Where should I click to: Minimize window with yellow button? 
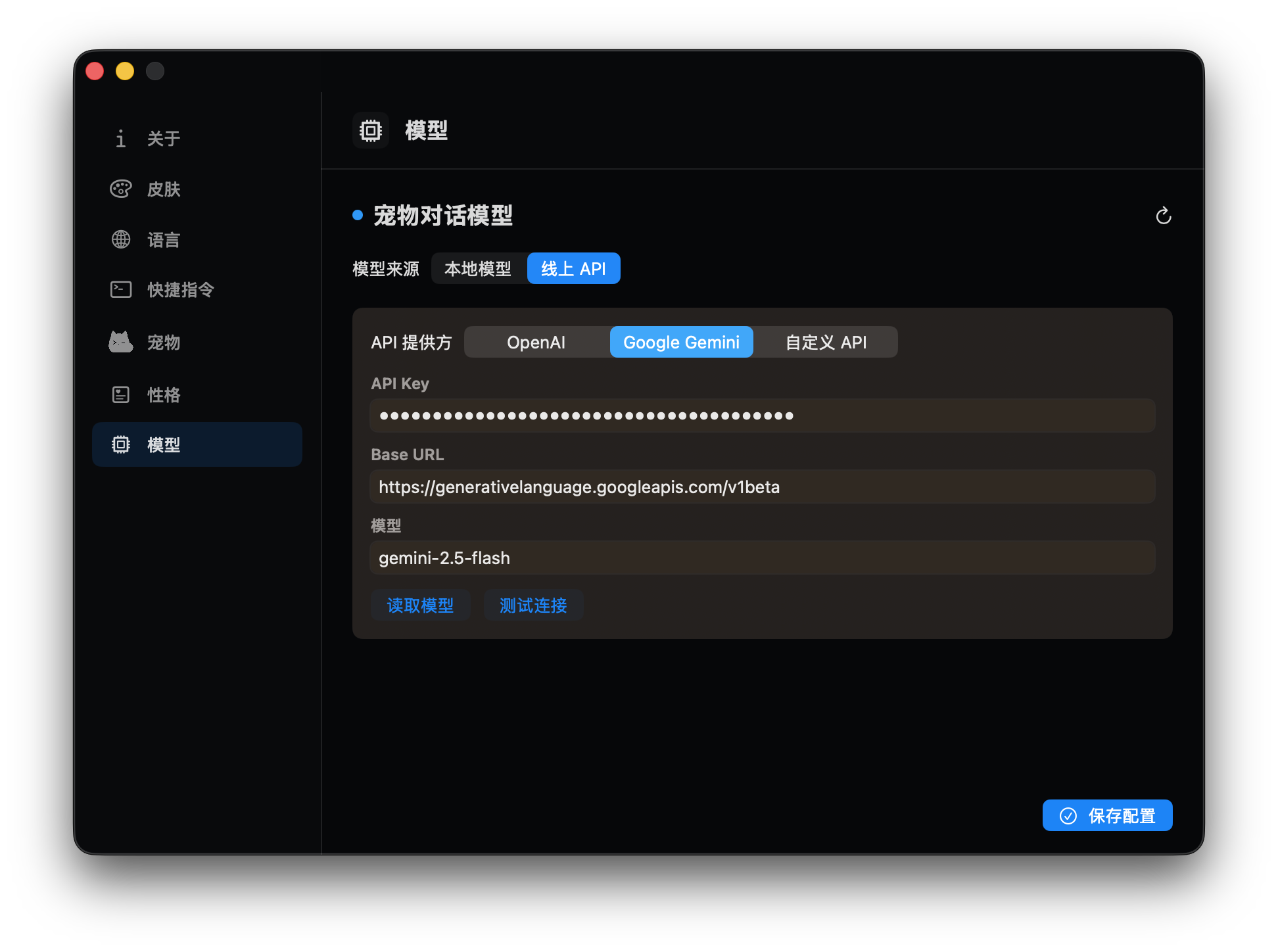(125, 71)
